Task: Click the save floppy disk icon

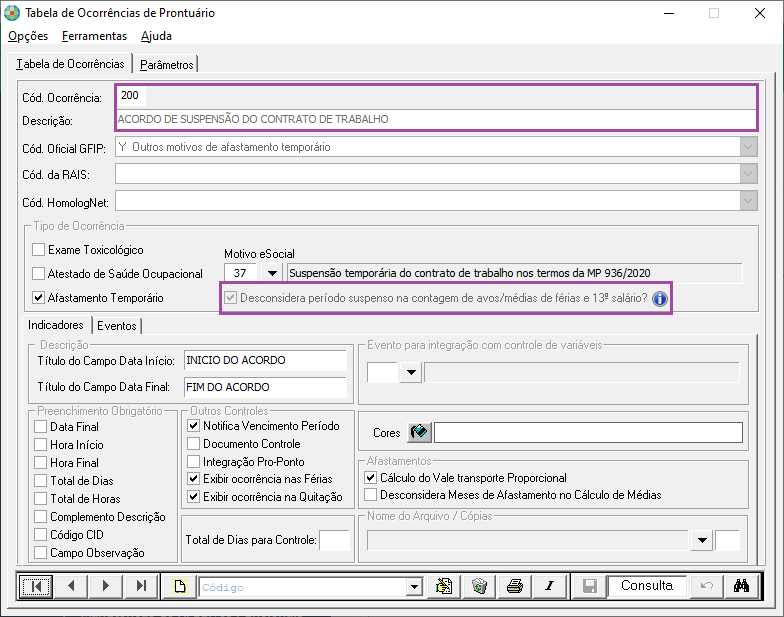Action: pos(590,586)
